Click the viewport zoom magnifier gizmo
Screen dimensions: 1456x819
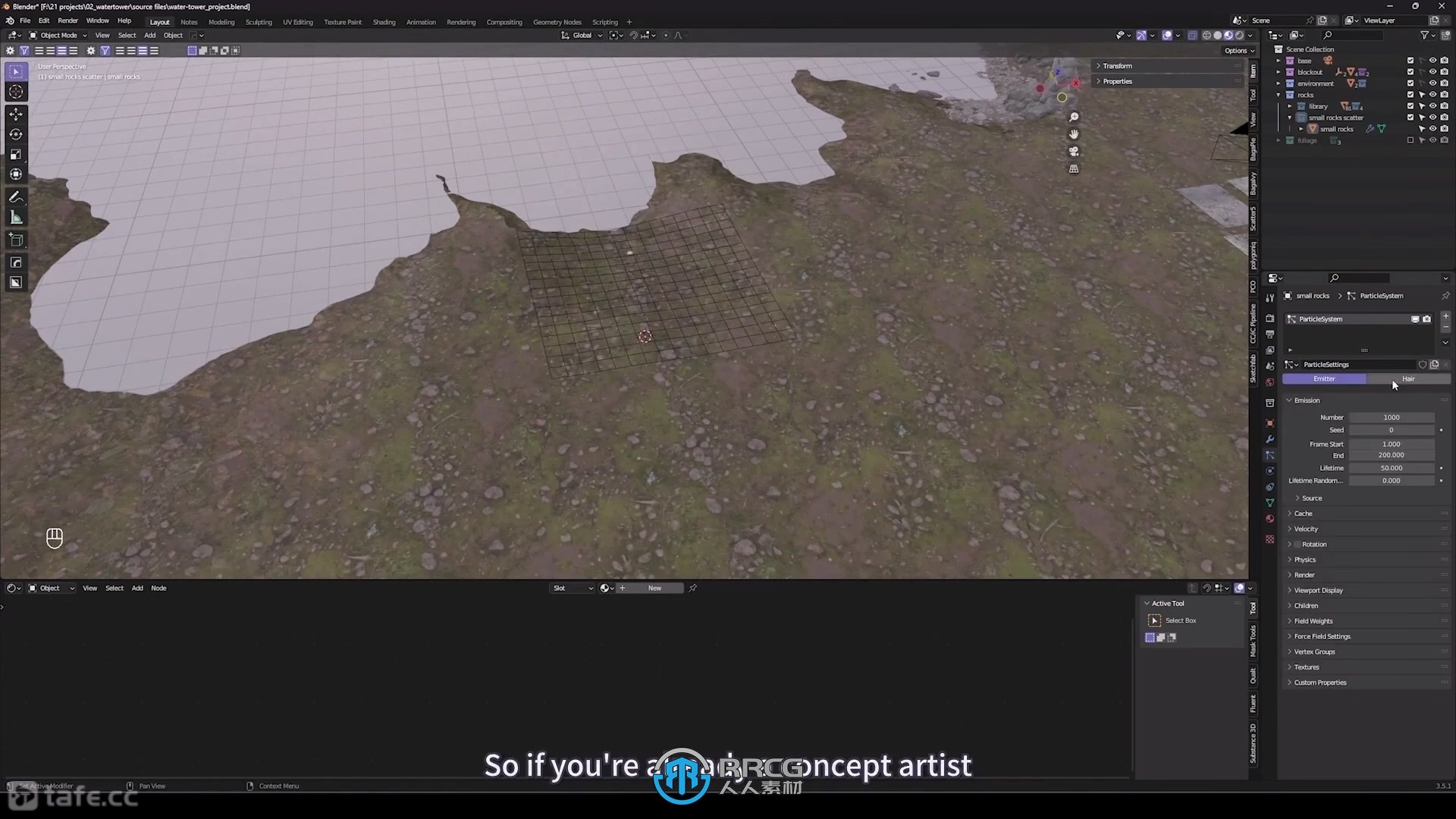click(1074, 118)
